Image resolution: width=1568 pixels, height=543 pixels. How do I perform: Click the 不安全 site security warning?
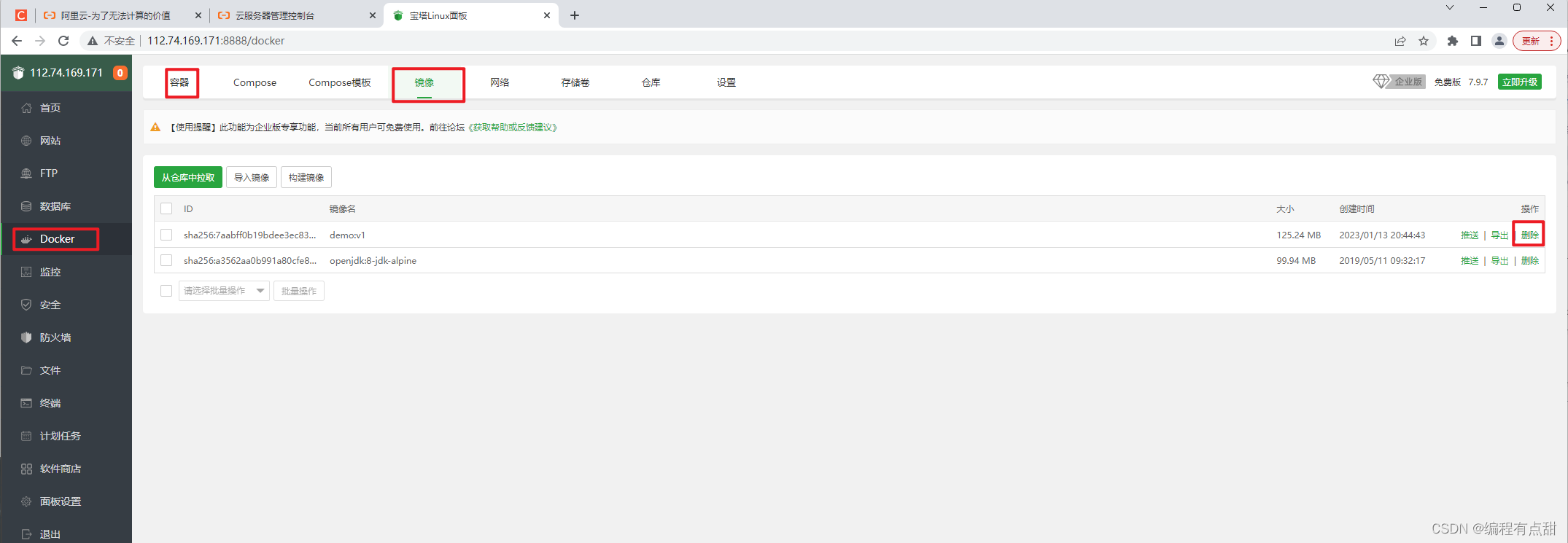[112, 41]
